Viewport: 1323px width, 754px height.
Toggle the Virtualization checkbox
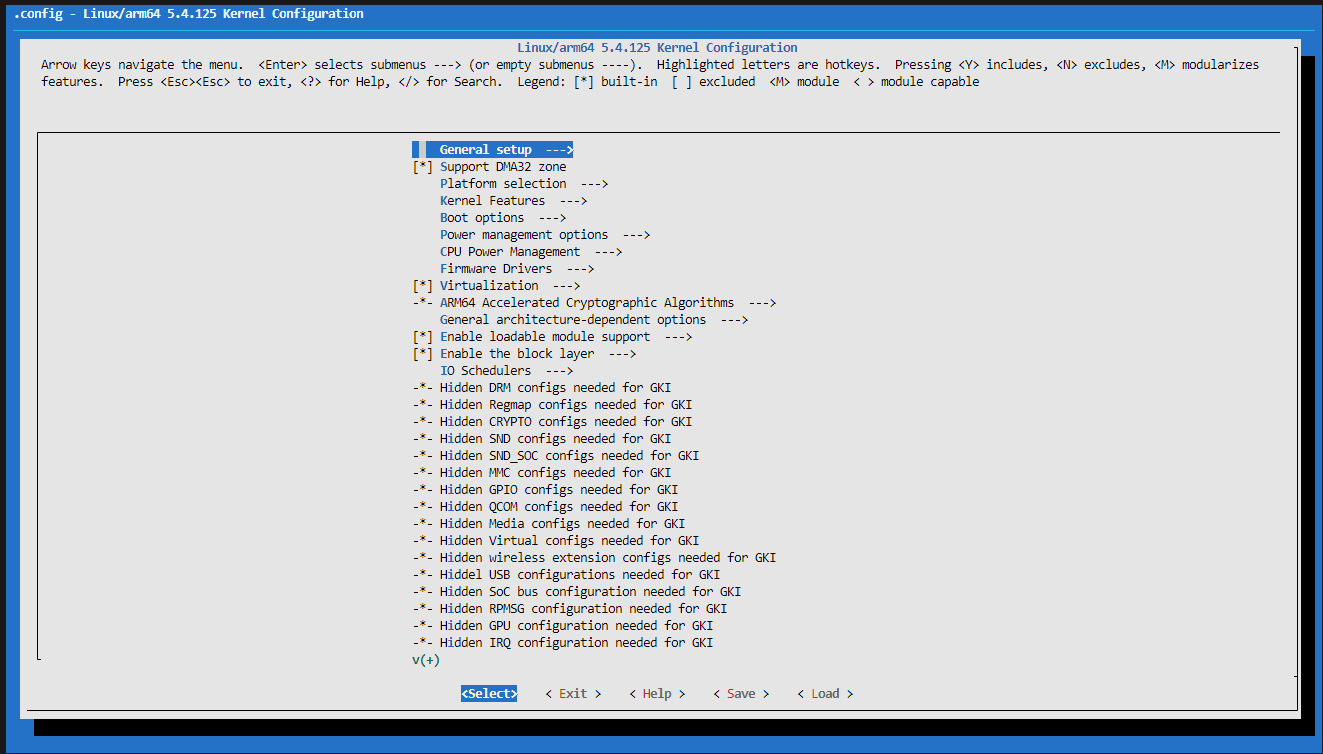tap(423, 286)
